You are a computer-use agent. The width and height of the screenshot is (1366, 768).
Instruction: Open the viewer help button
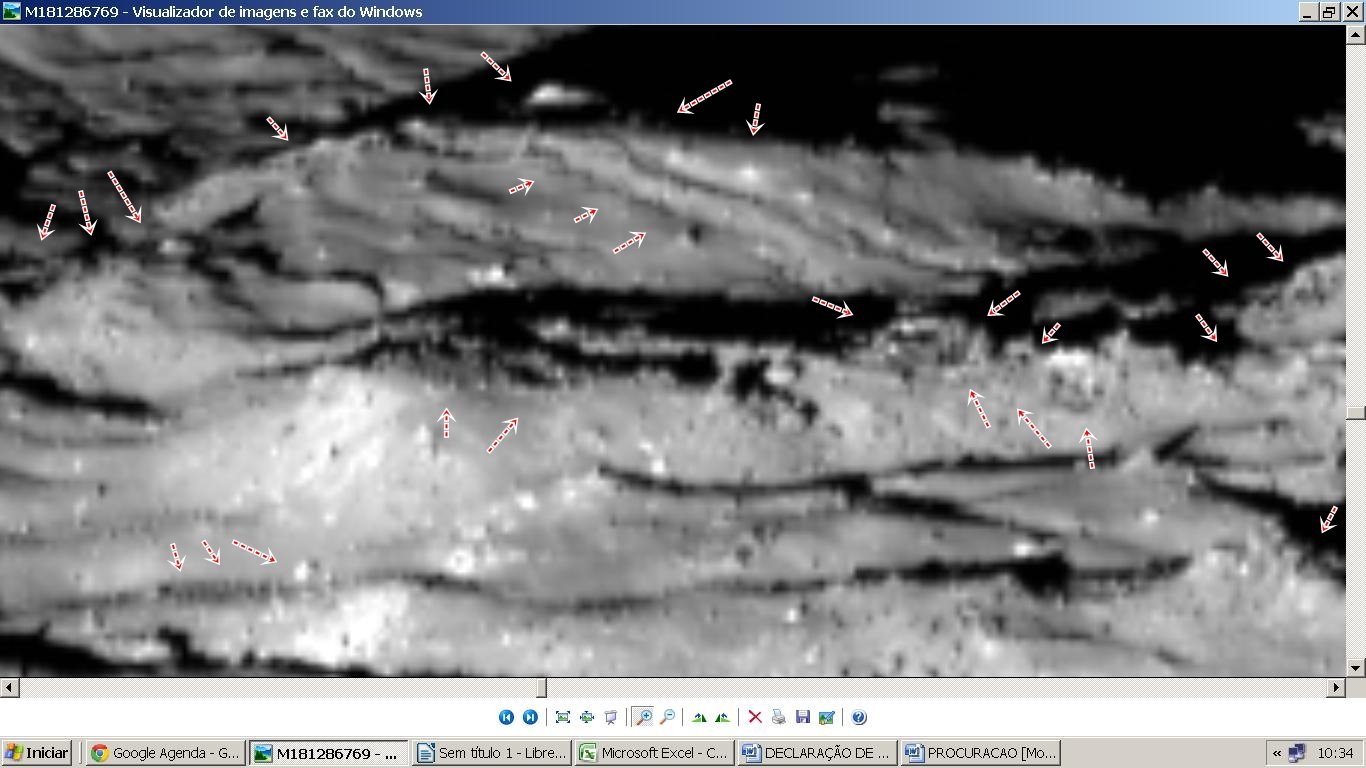[859, 717]
